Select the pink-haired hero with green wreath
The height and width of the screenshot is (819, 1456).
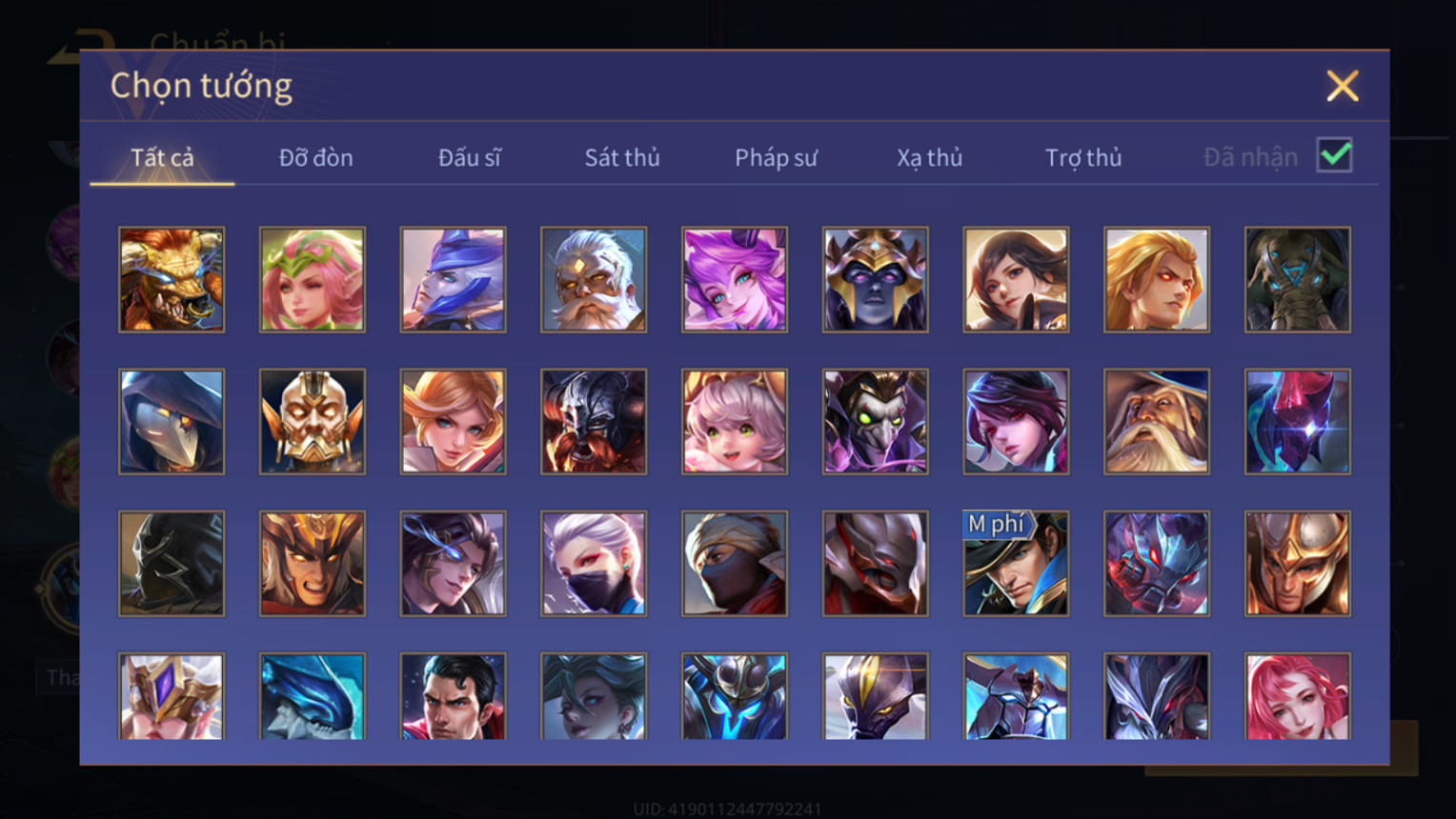[x=313, y=279]
